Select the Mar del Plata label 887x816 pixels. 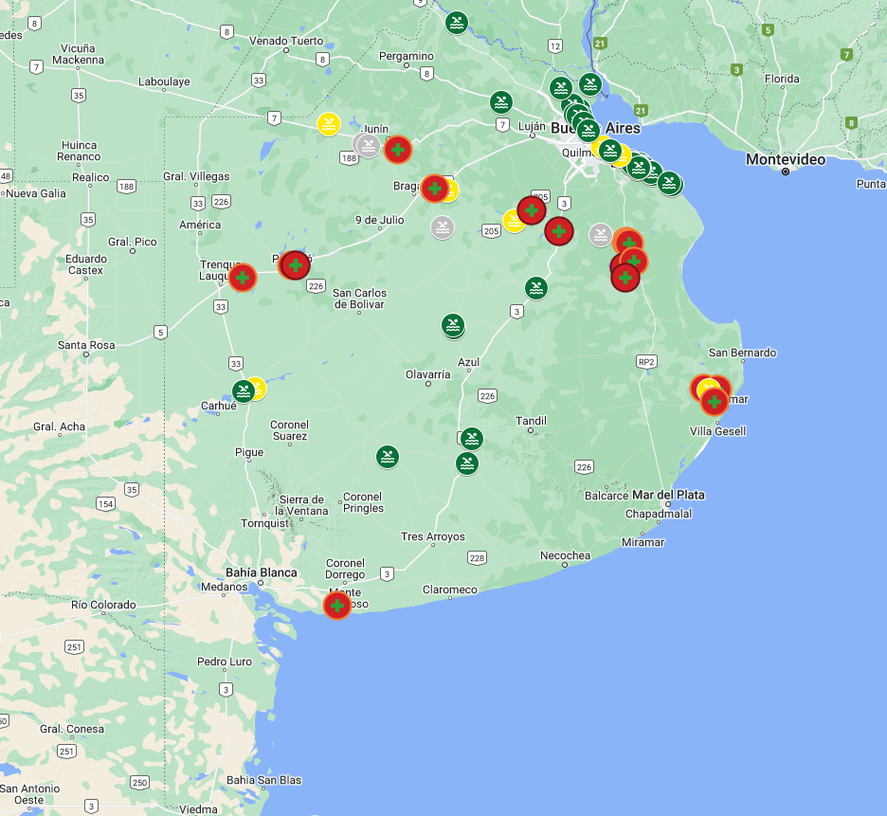(668, 495)
